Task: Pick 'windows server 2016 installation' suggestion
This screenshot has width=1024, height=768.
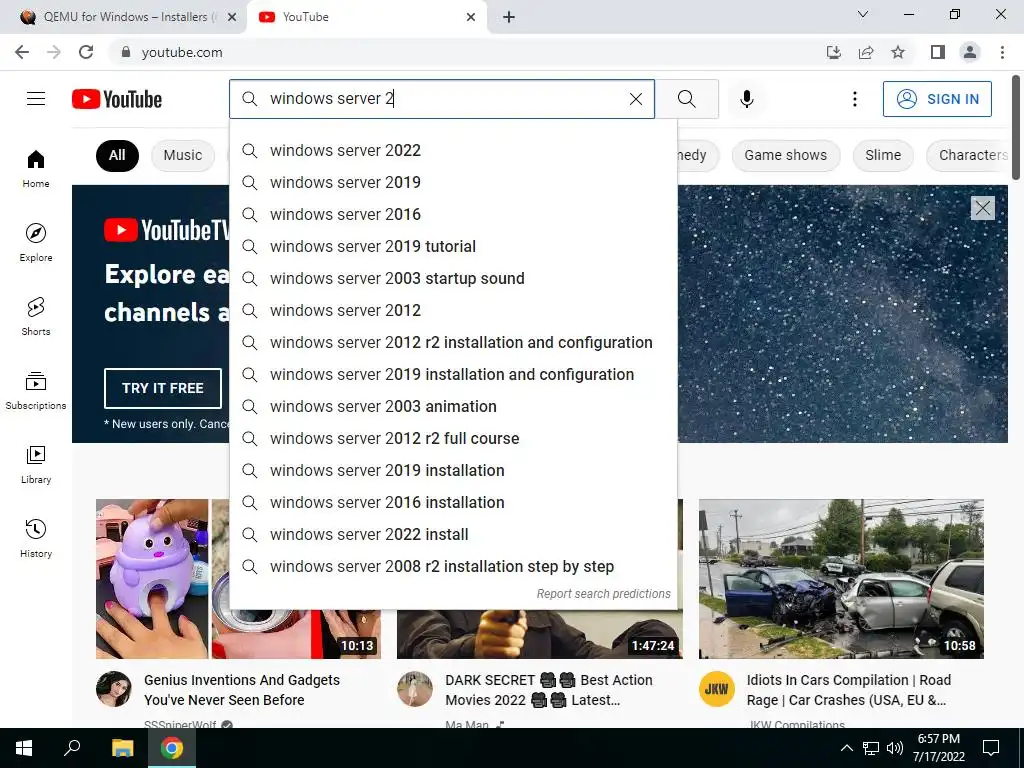Action: pos(453,502)
